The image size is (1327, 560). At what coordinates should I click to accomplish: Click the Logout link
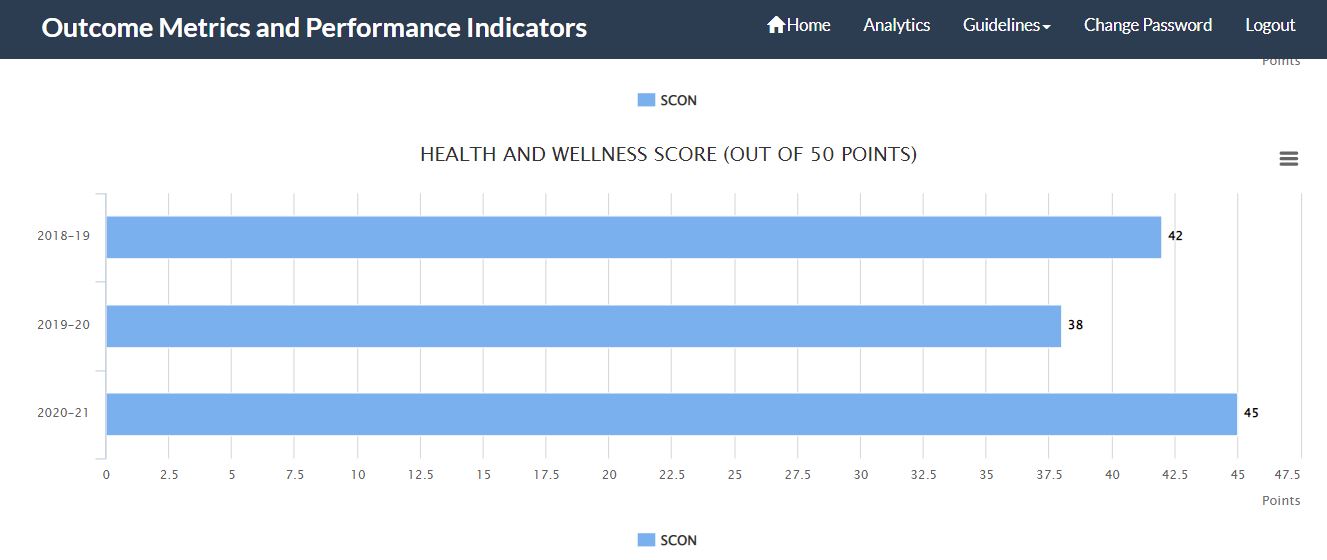(x=1270, y=25)
